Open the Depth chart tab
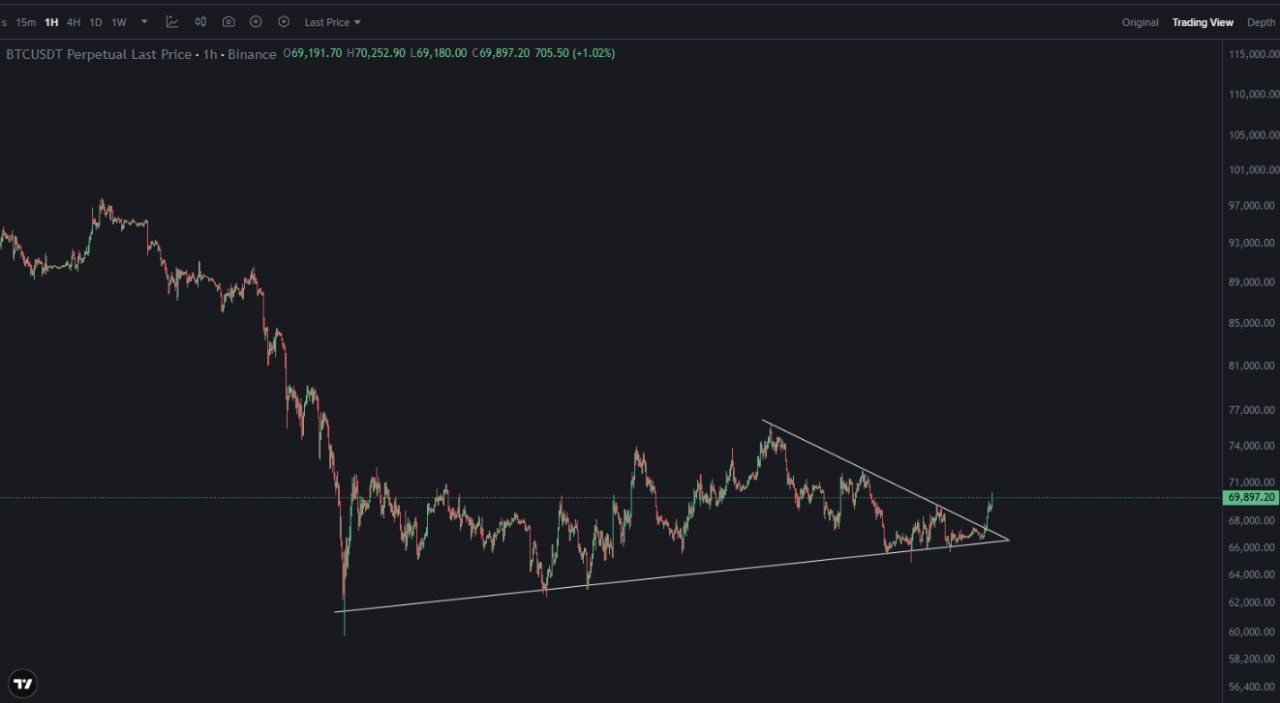1280x703 pixels. coord(1260,22)
